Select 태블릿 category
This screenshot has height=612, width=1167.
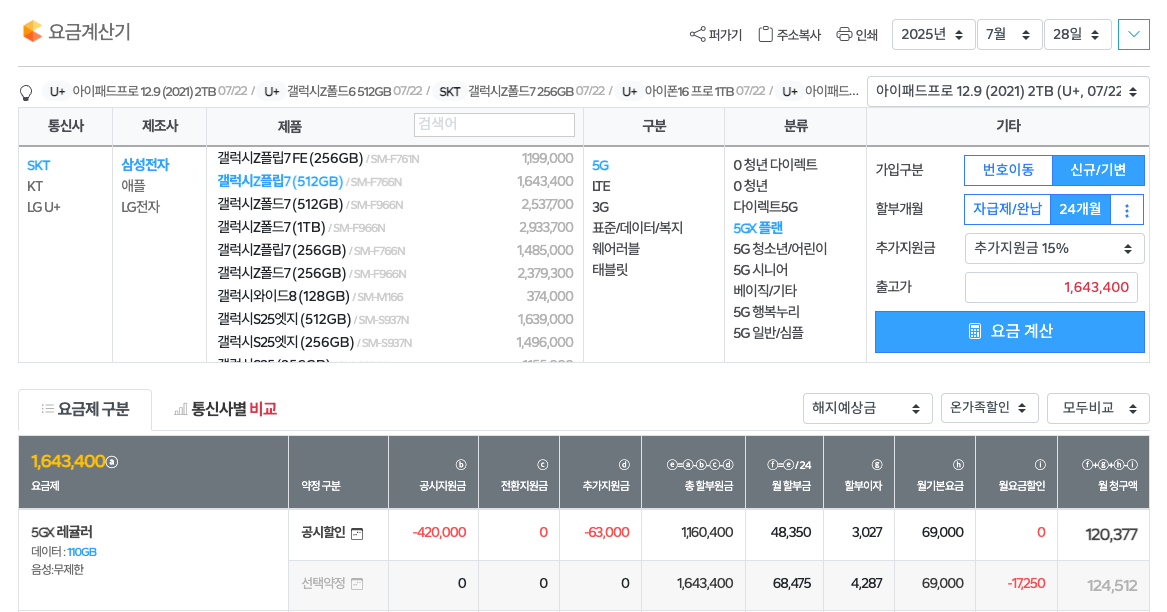tap(610, 270)
